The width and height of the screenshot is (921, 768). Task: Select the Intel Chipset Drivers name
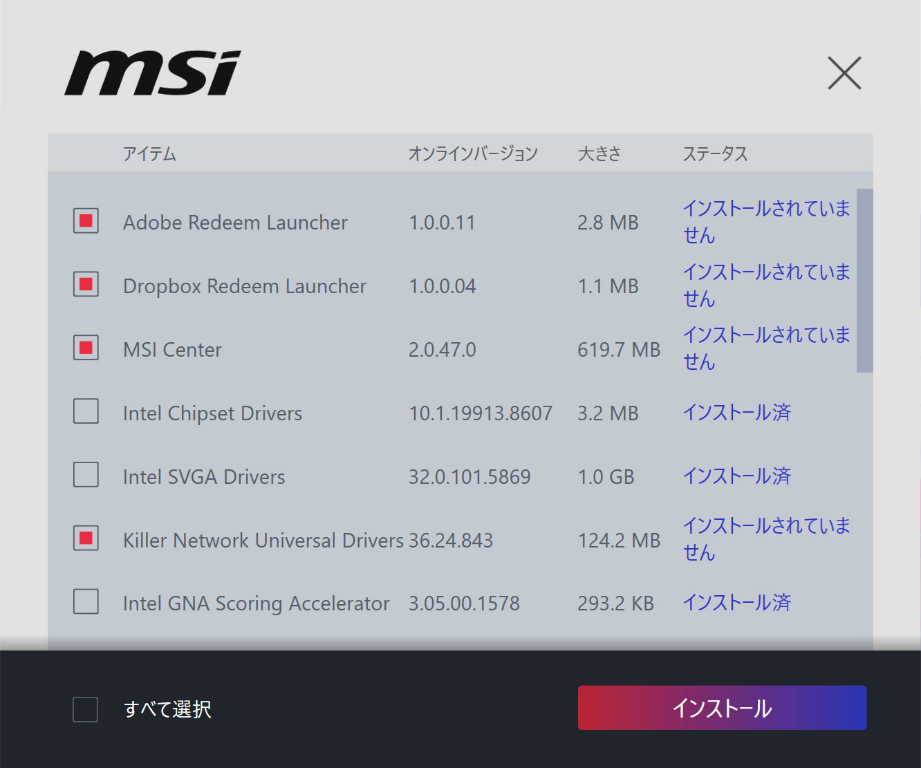212,413
